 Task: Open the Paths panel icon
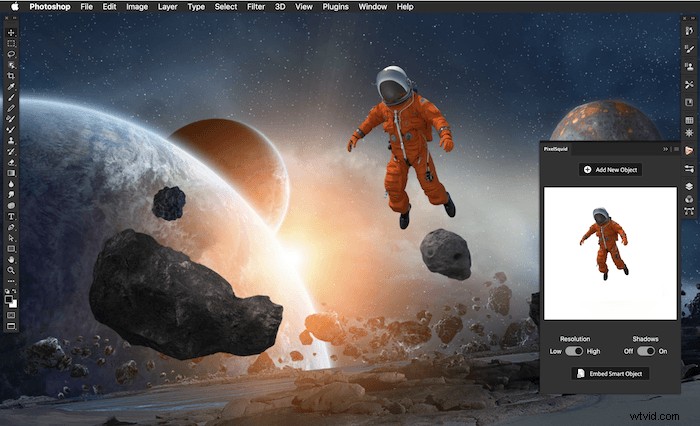[689, 211]
